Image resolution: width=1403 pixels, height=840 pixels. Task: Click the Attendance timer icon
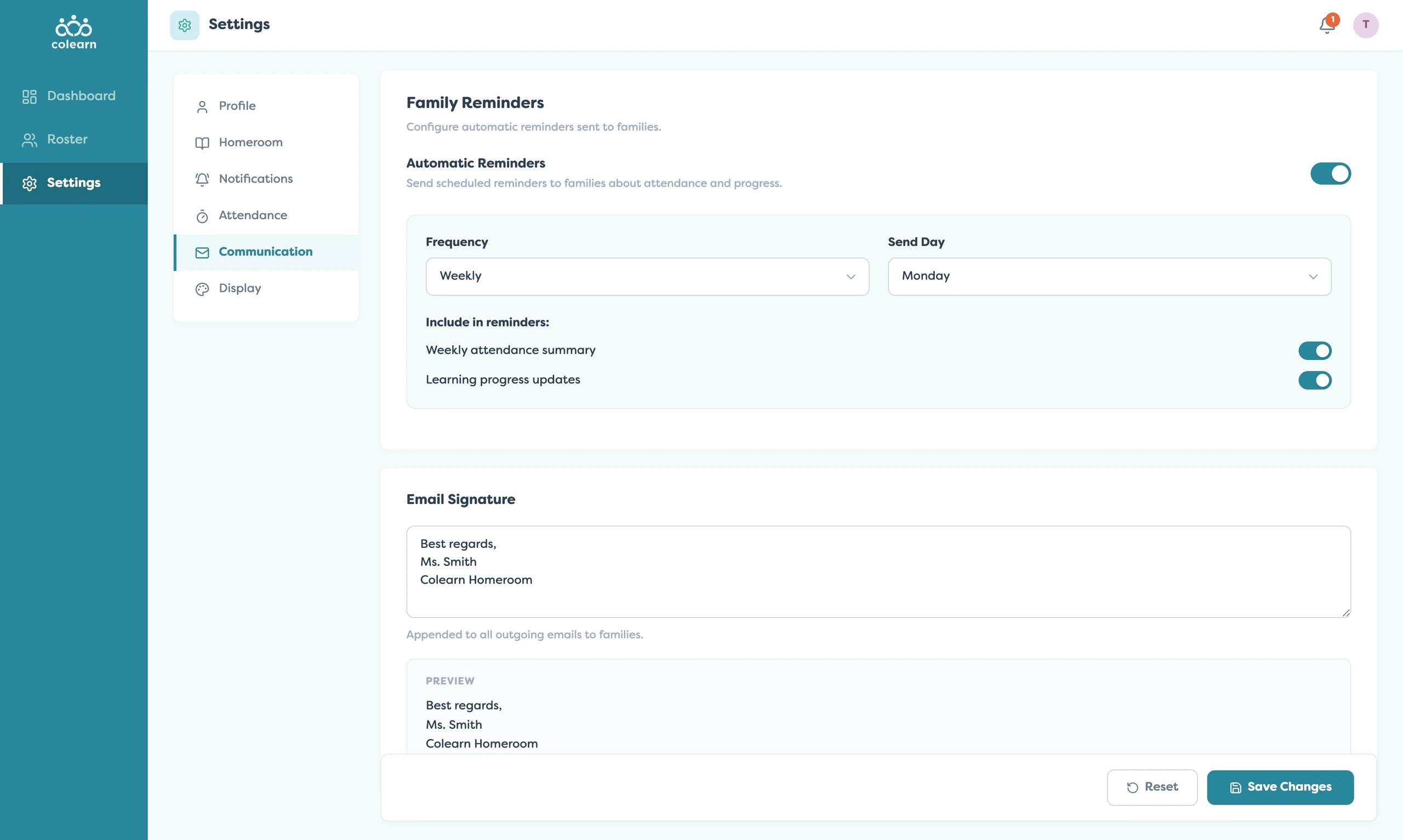pyautogui.click(x=202, y=216)
